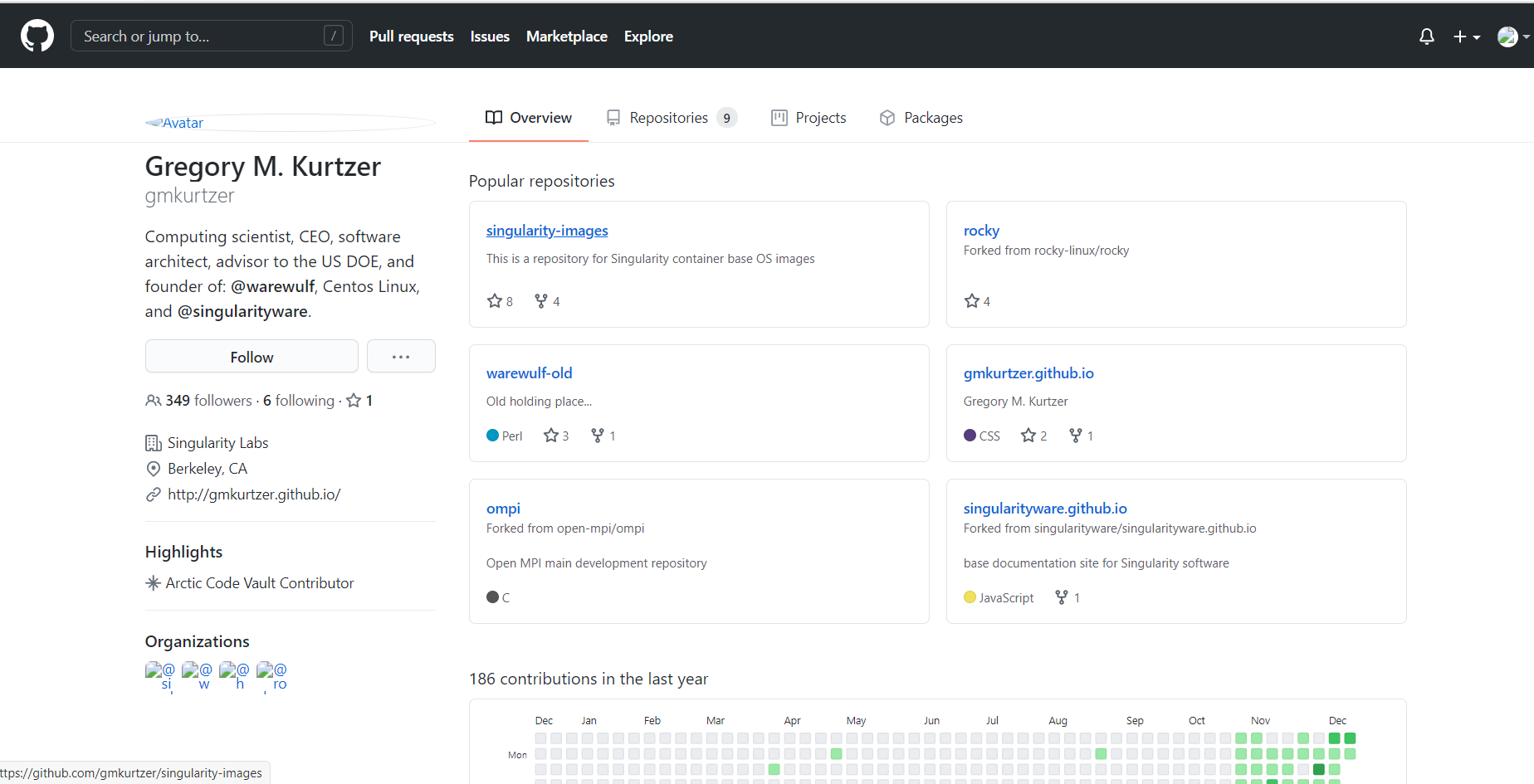This screenshot has height=784, width=1534.
Task: Switch to the Projects tab
Action: [x=809, y=118]
